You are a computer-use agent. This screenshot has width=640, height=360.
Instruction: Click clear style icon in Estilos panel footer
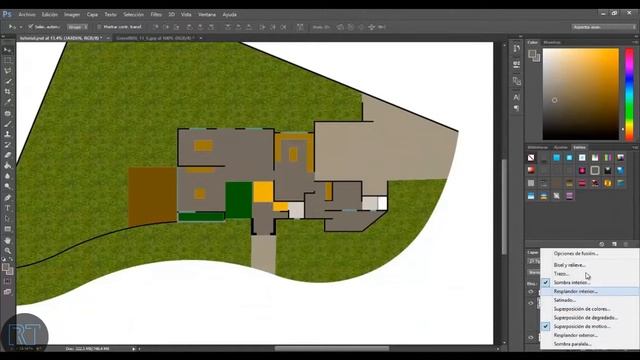click(x=602, y=244)
